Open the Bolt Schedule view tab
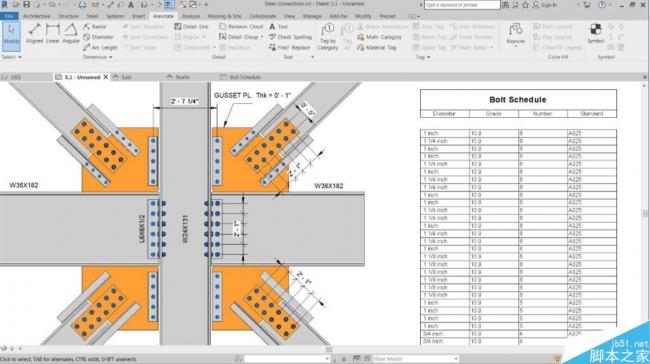Screen dimensions: 650x364 [x=241, y=77]
